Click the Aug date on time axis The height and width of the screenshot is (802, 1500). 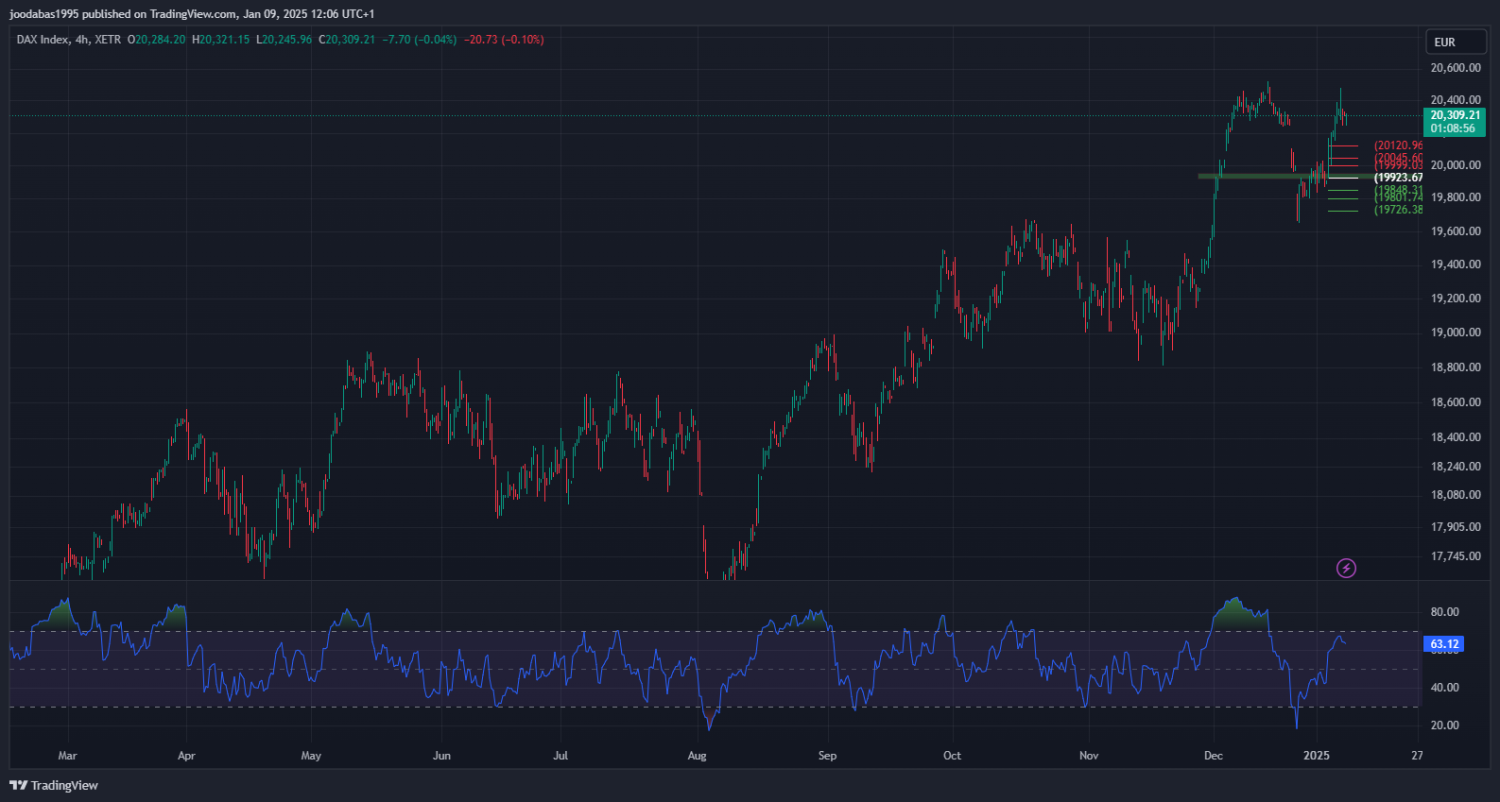coord(698,755)
